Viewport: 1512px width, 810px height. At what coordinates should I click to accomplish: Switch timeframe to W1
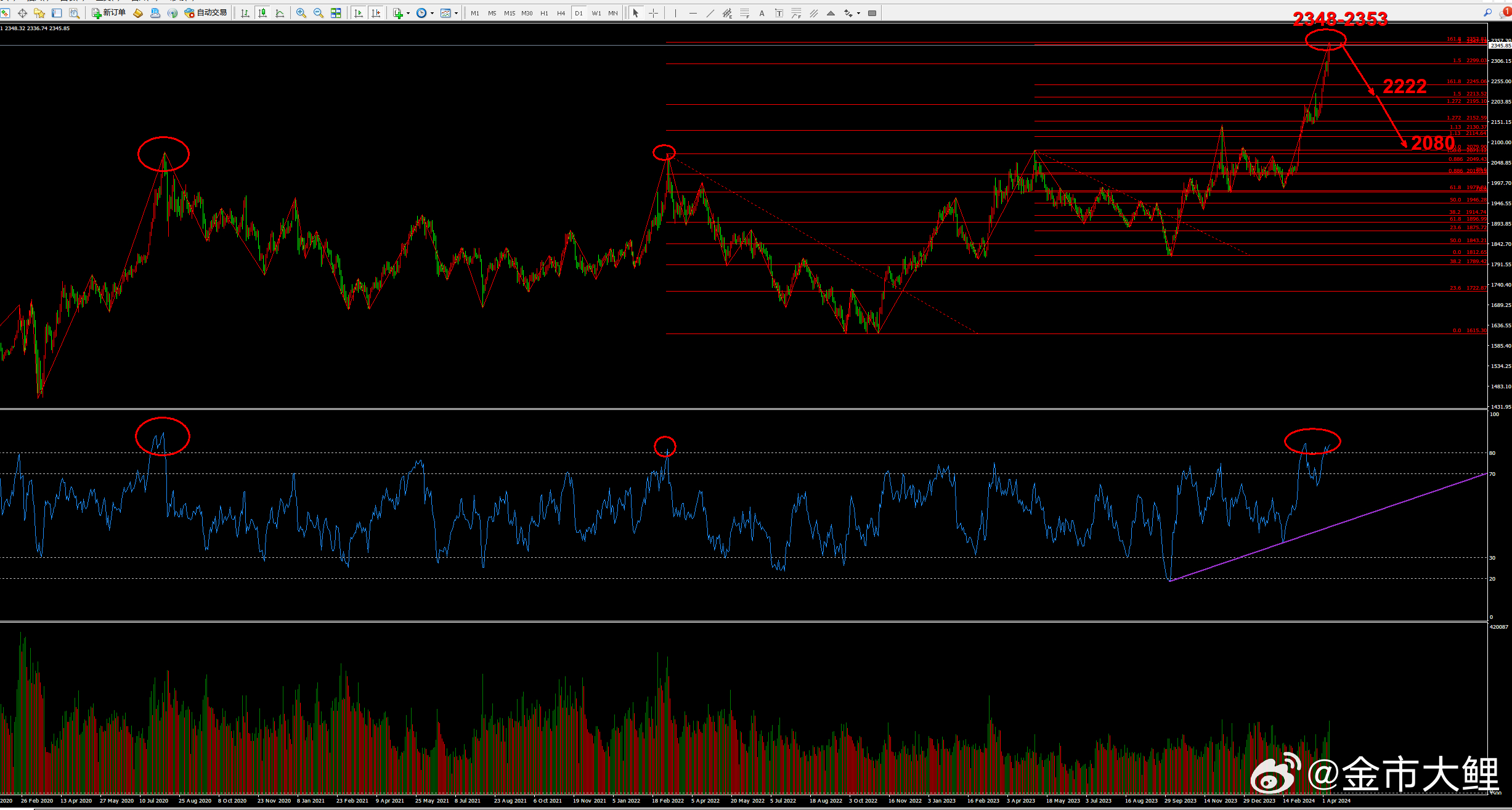(x=596, y=13)
